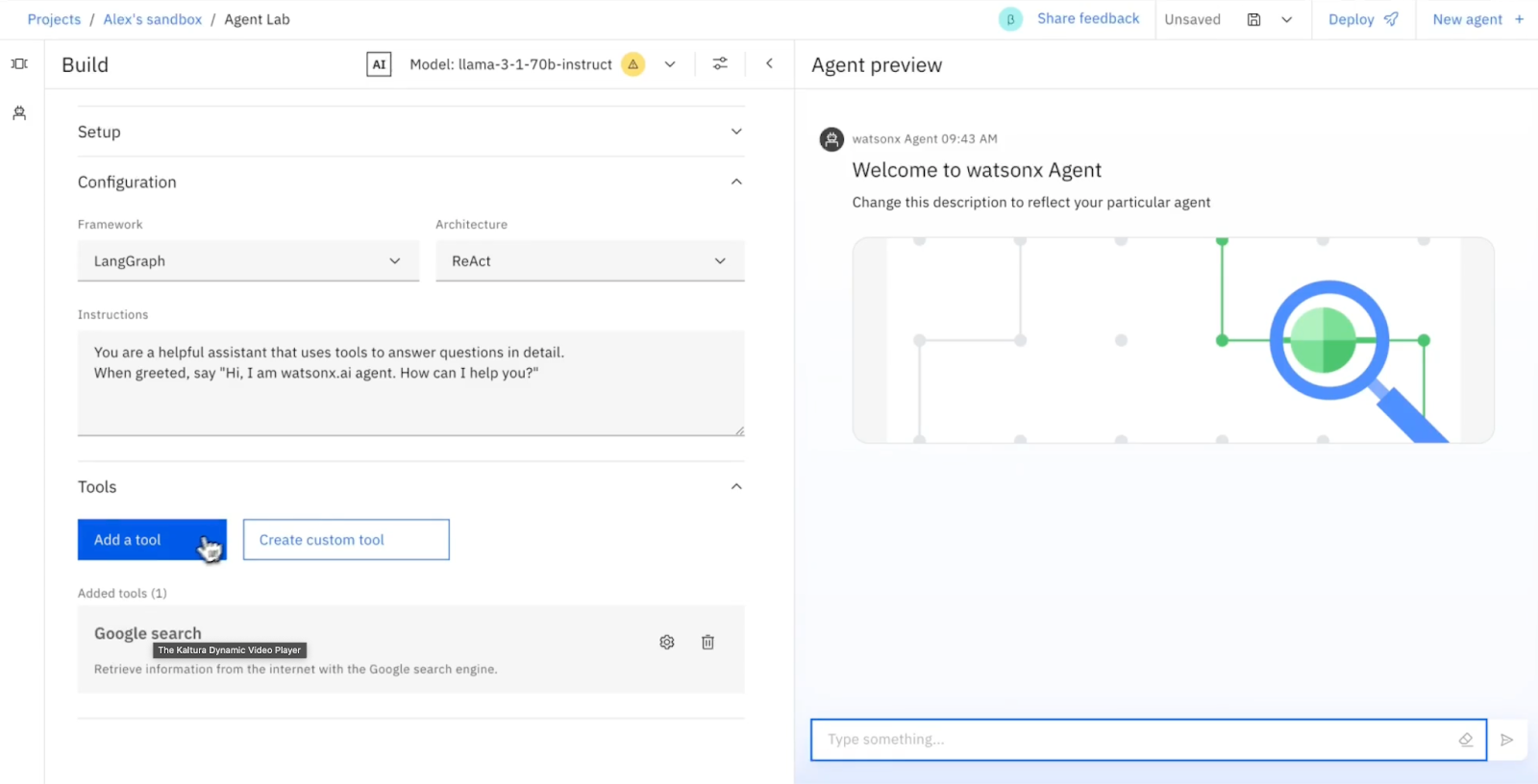
Task: Collapse the Build panel arrow
Action: click(x=769, y=63)
